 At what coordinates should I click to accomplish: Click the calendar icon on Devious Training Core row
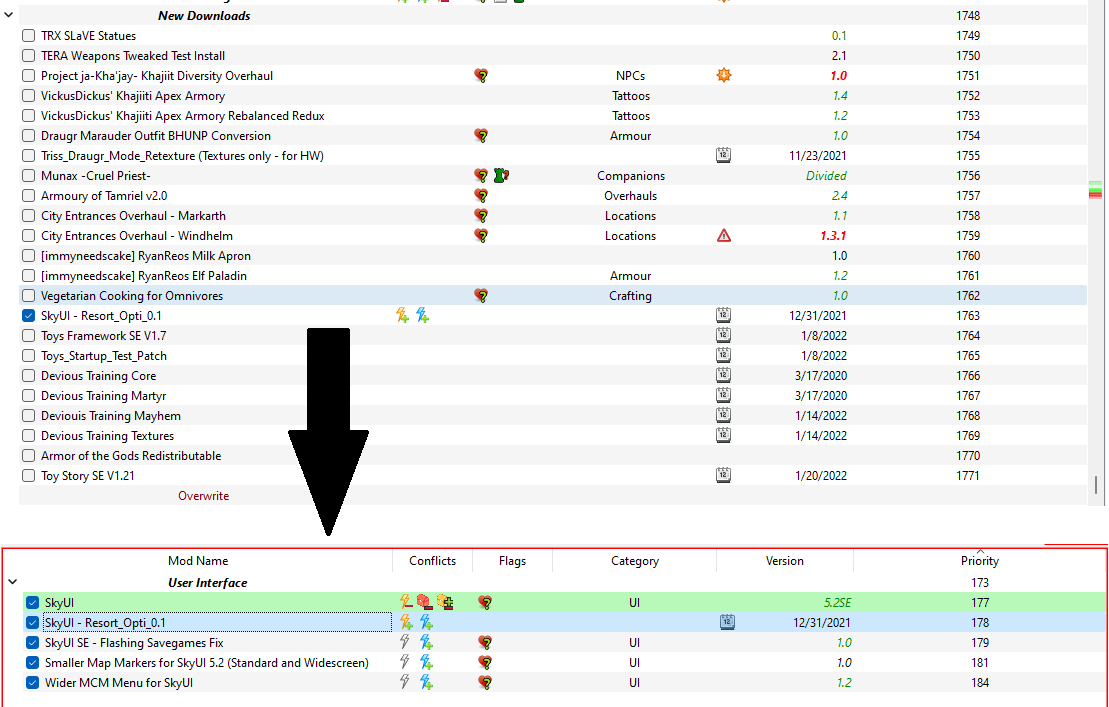[723, 375]
